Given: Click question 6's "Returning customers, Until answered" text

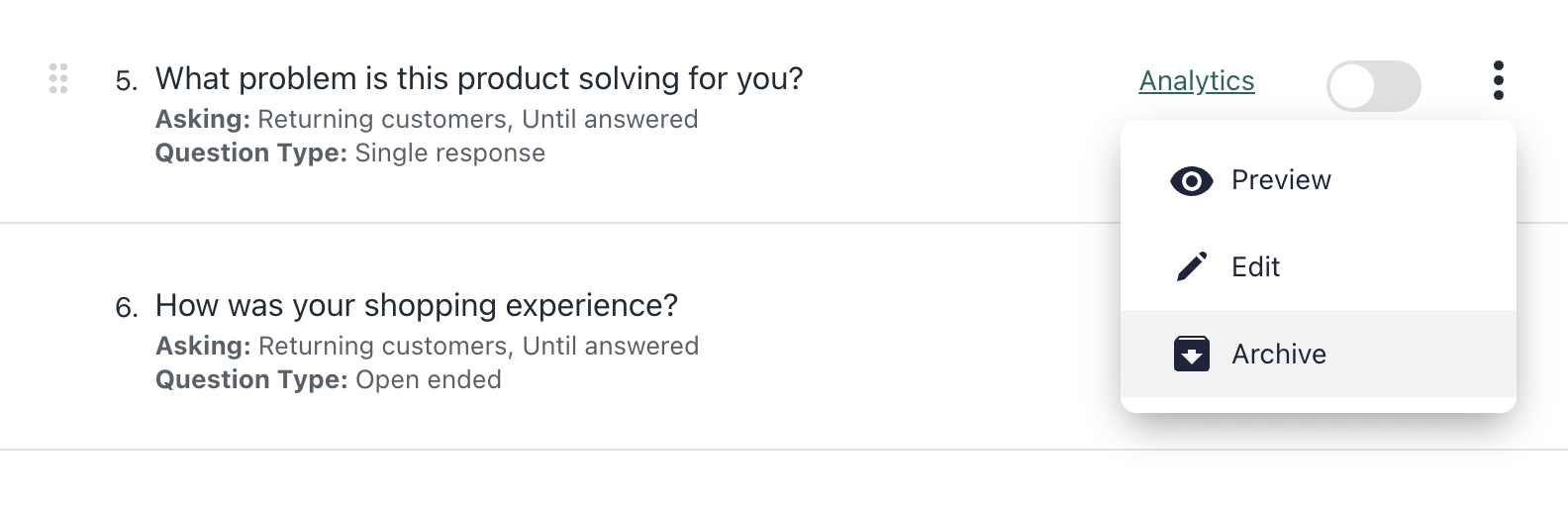Looking at the screenshot, I should pyautogui.click(x=478, y=347).
